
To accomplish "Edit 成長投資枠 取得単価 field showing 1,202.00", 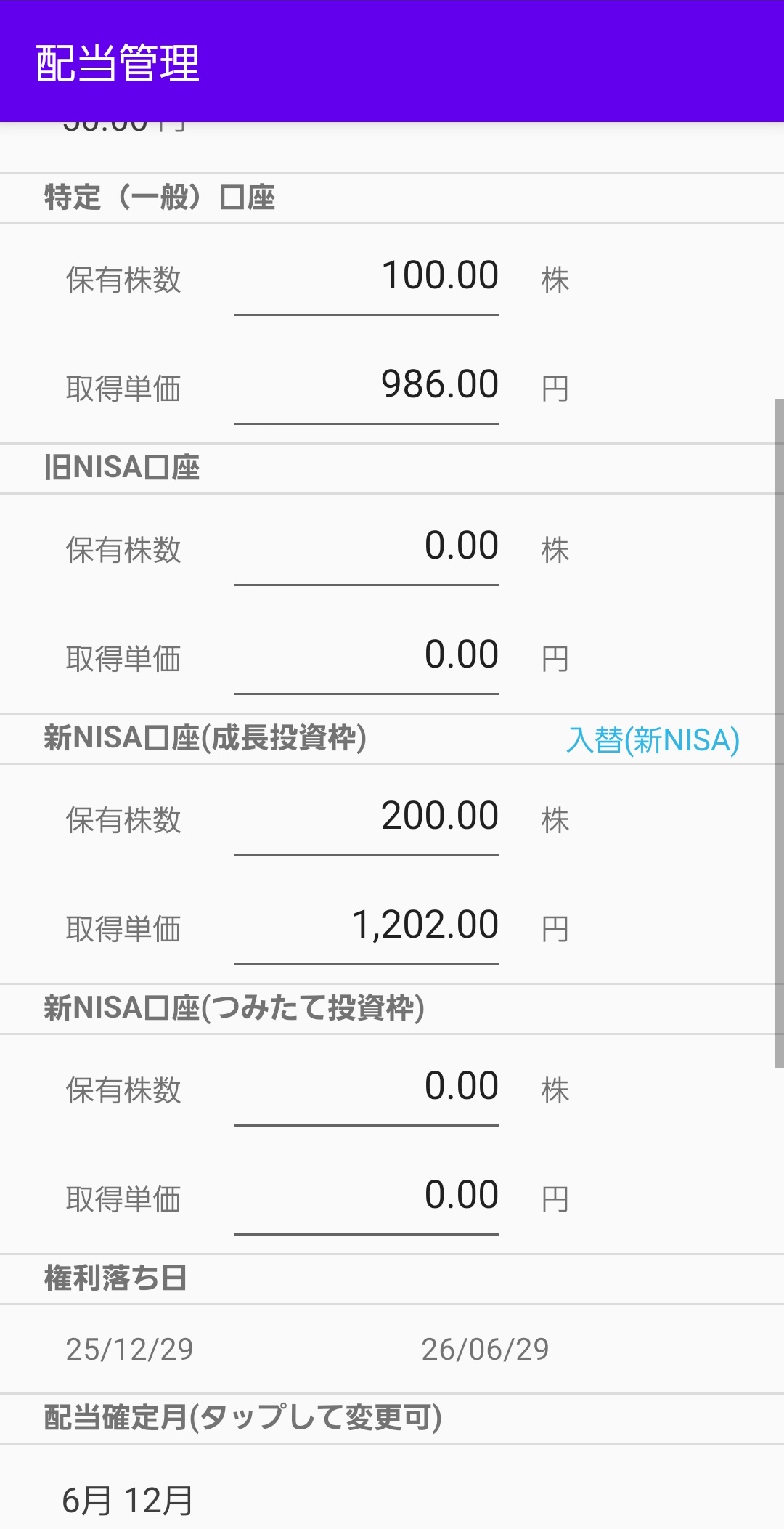I will click(x=367, y=926).
